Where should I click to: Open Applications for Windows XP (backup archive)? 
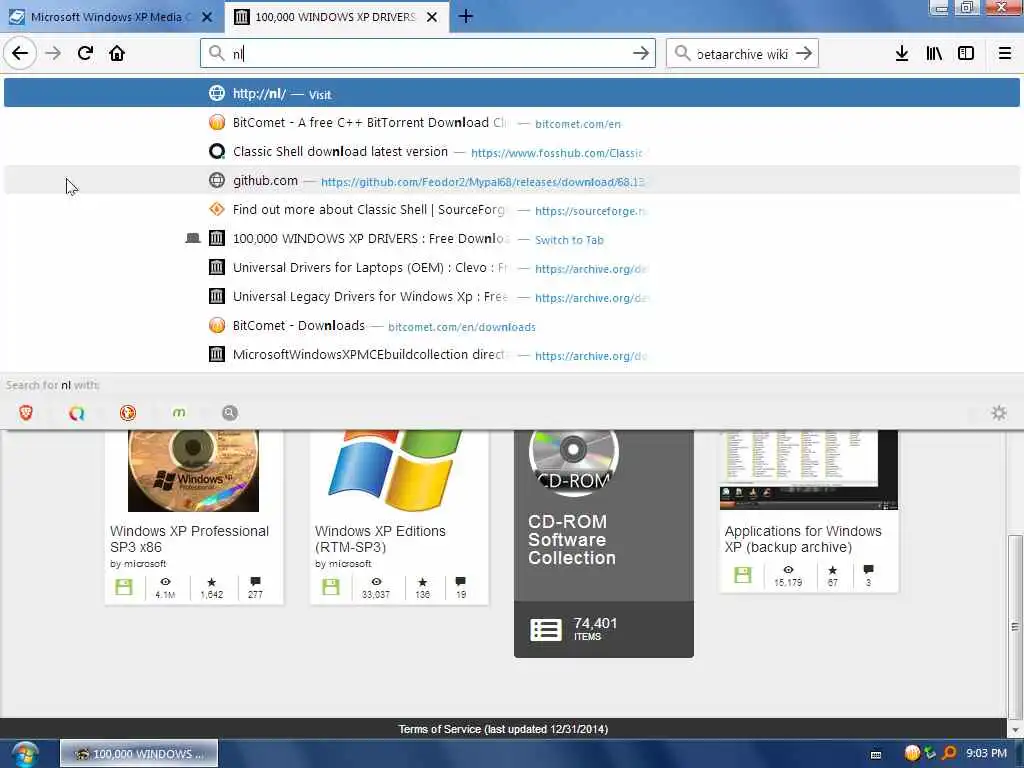tap(803, 539)
